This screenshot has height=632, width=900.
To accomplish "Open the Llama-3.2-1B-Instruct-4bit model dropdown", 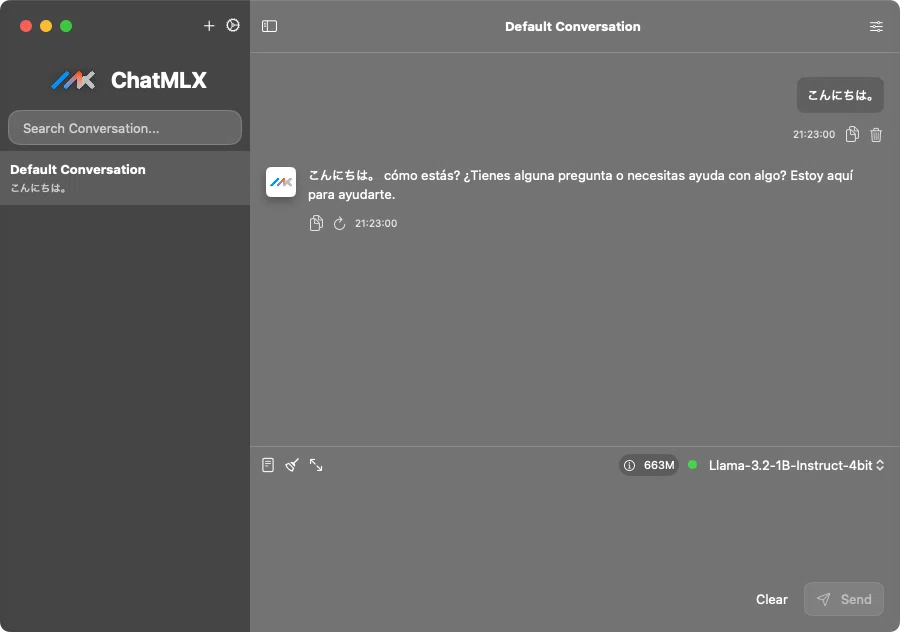I will click(x=796, y=465).
